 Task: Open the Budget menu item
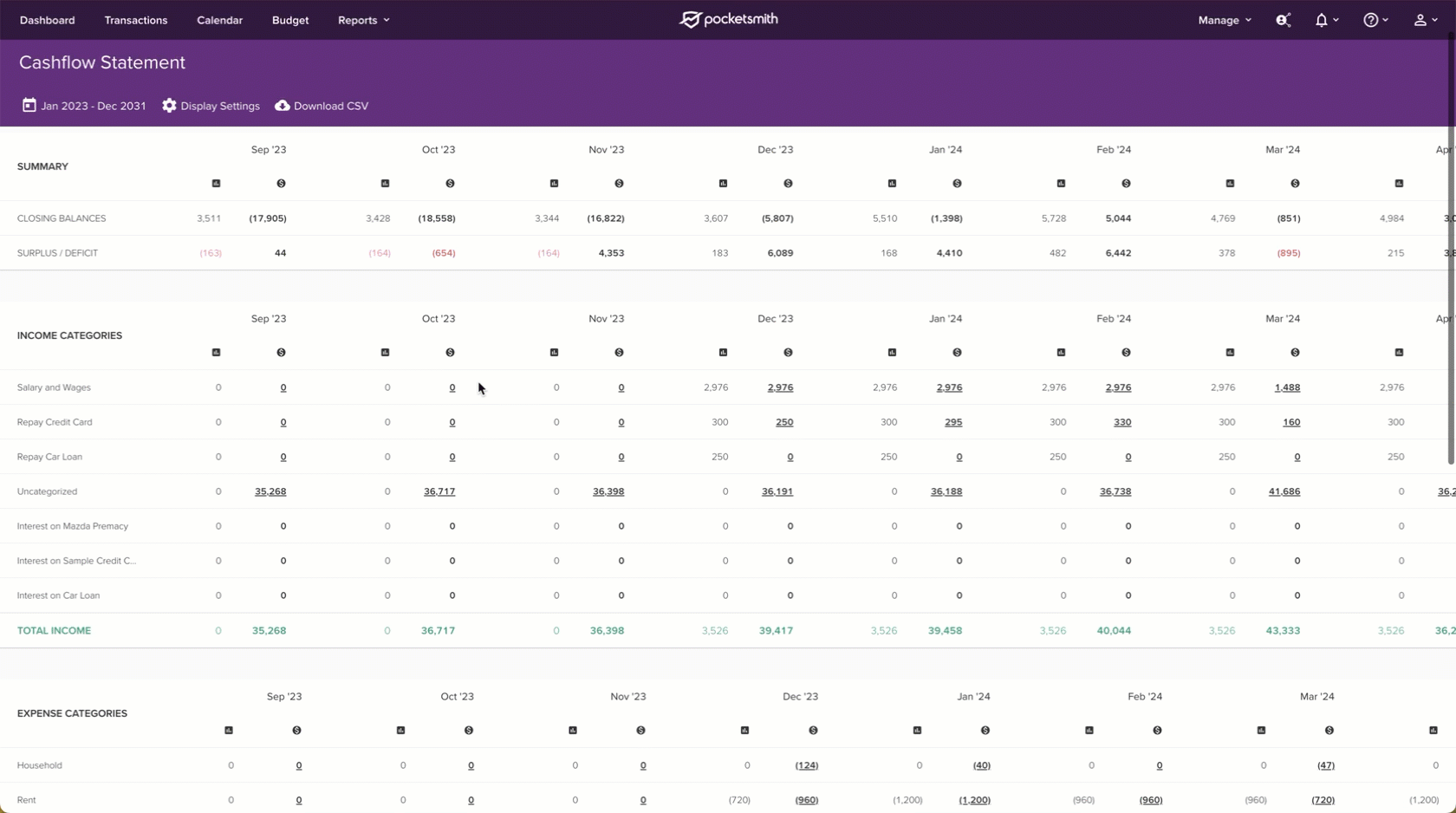tap(290, 20)
